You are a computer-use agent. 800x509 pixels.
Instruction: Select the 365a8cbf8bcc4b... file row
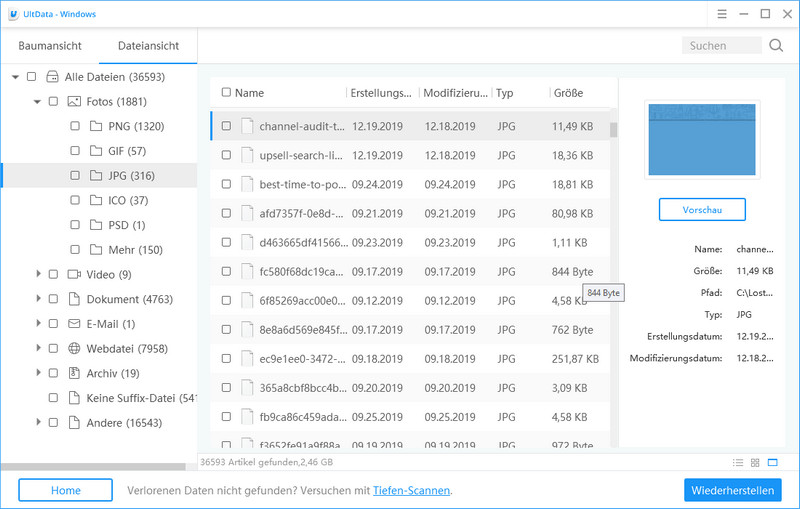[410, 388]
